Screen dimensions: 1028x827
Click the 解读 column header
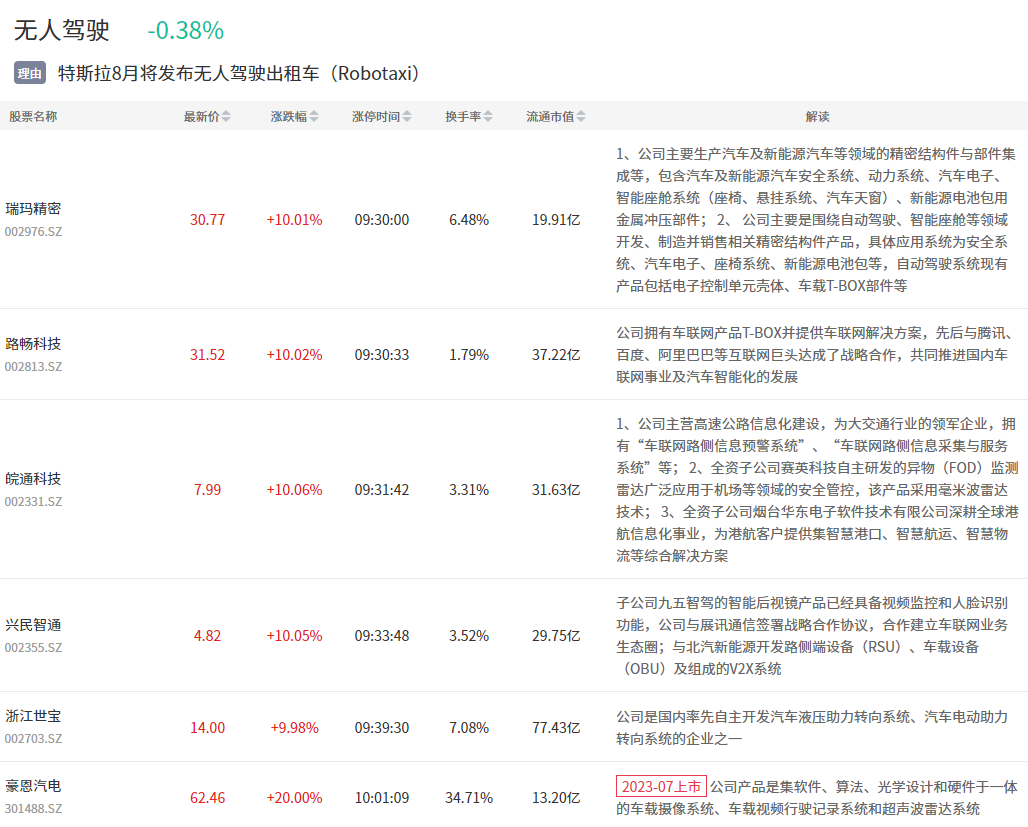pyautogui.click(x=817, y=117)
